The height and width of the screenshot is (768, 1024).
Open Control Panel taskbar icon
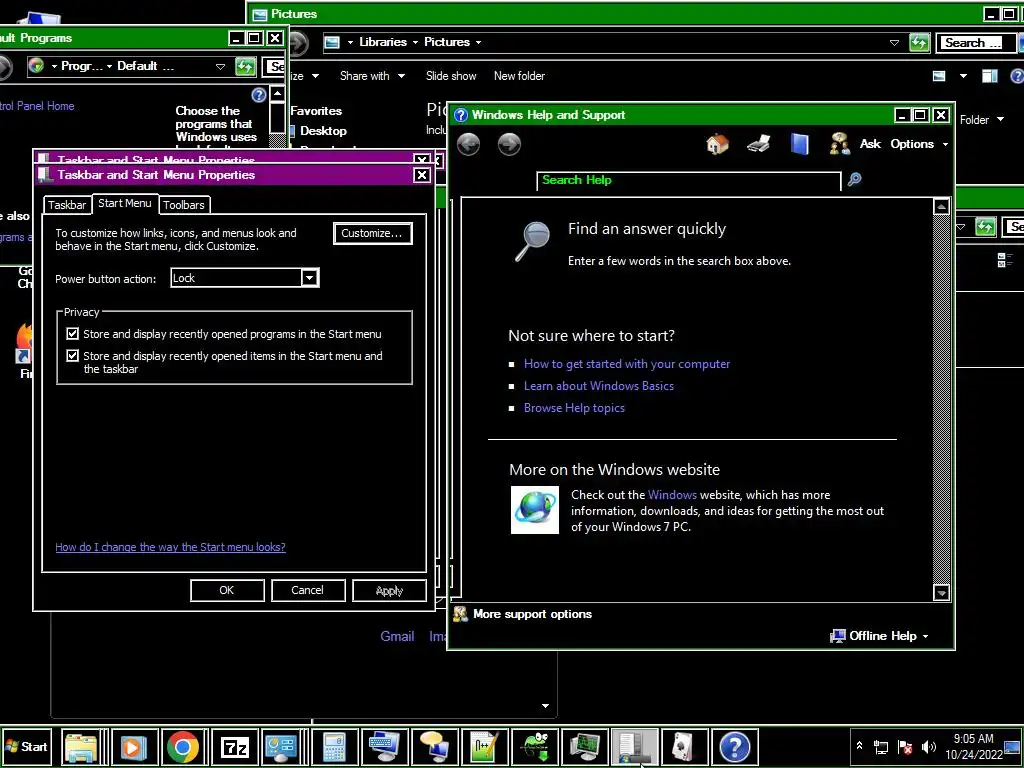point(281,746)
